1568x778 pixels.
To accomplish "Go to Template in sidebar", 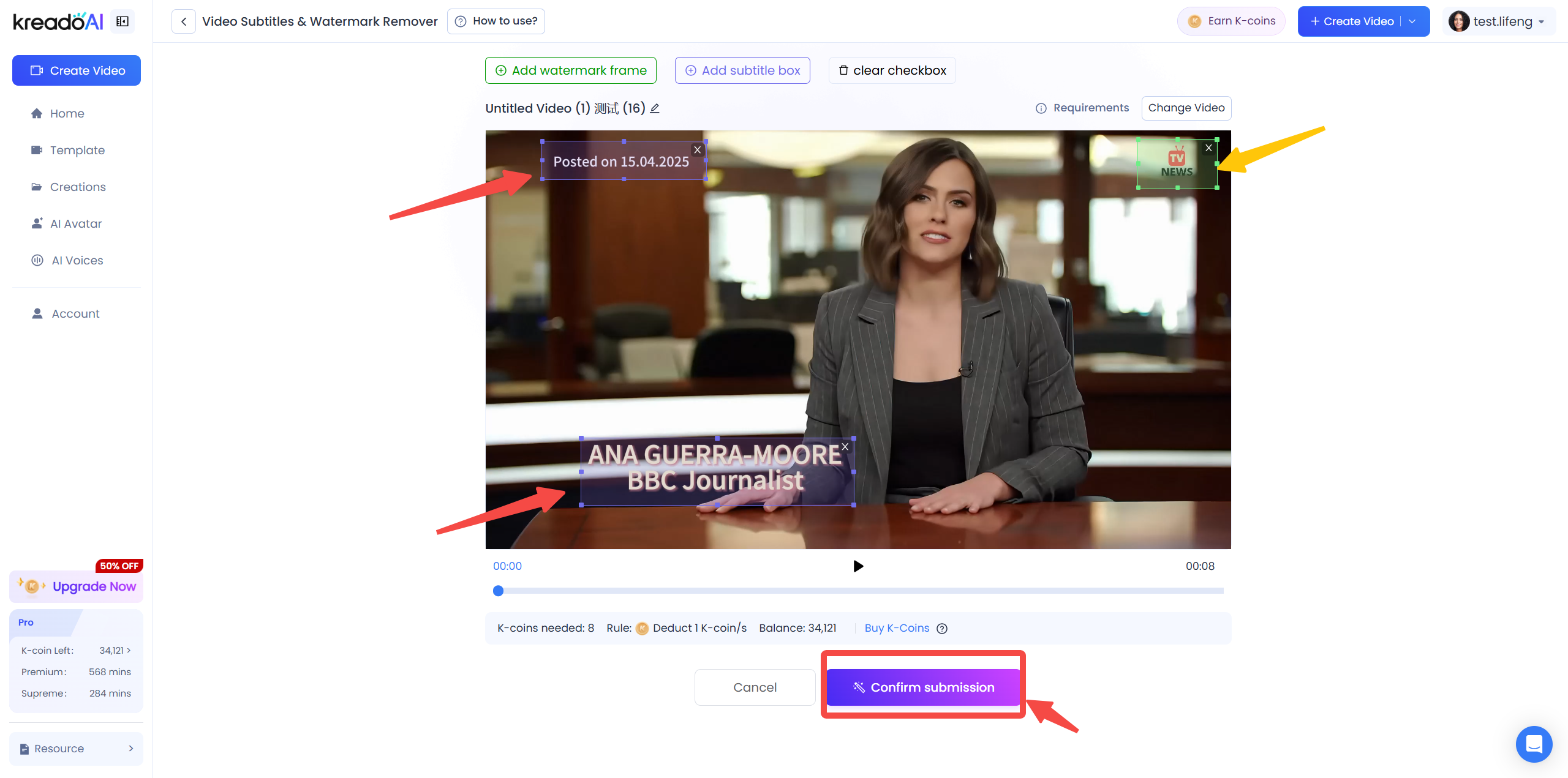I will [x=77, y=150].
